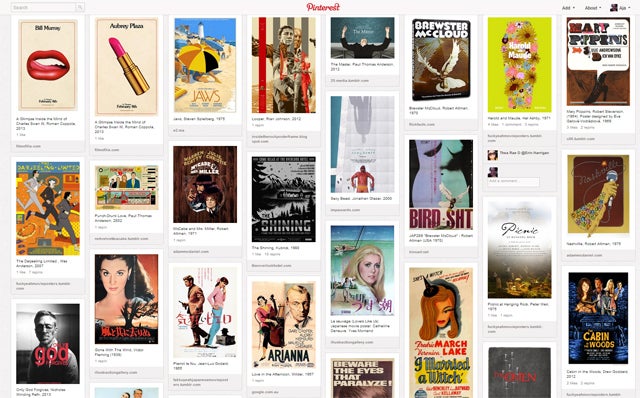Expand the Add dropdown menu
Image resolution: width=640 pixels, height=398 pixels.
point(568,8)
